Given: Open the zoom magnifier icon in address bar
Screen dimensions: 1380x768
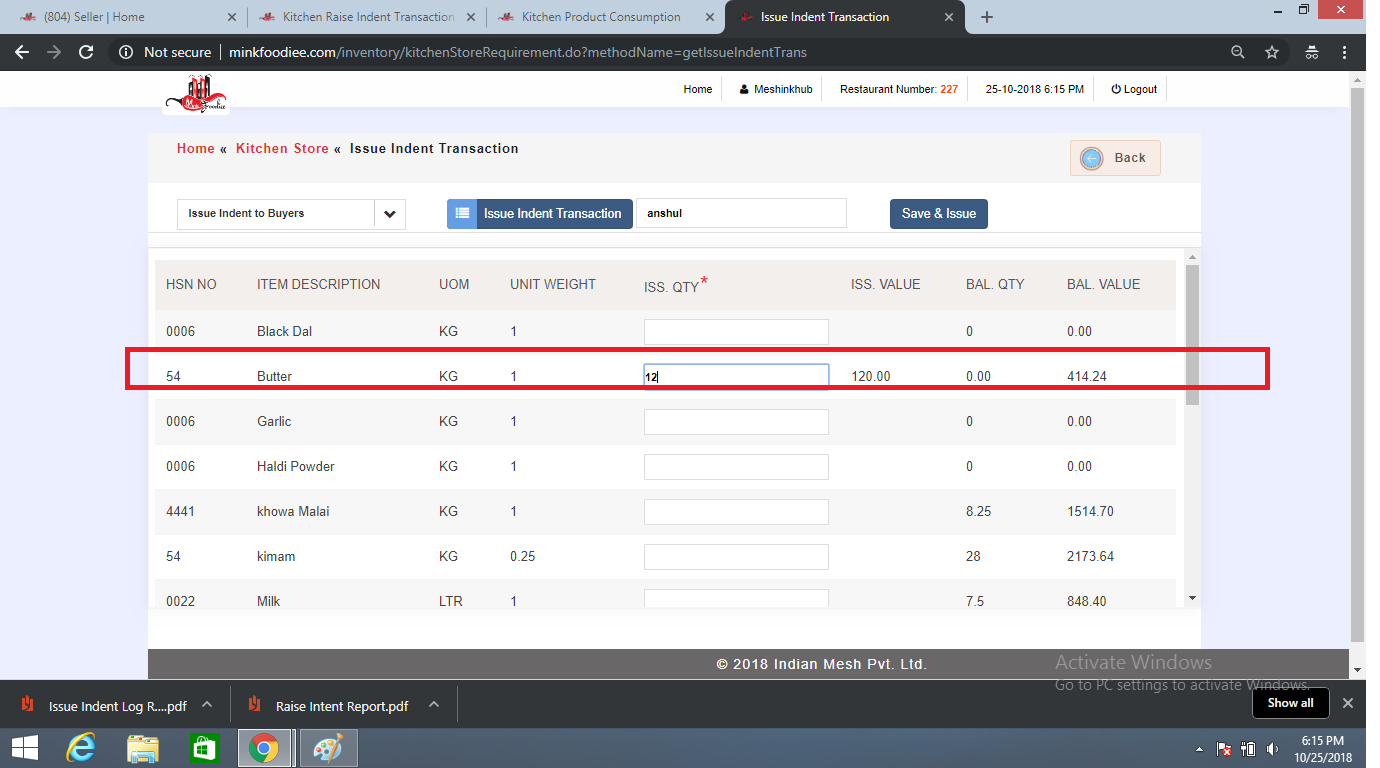Looking at the screenshot, I should pyautogui.click(x=1238, y=52).
